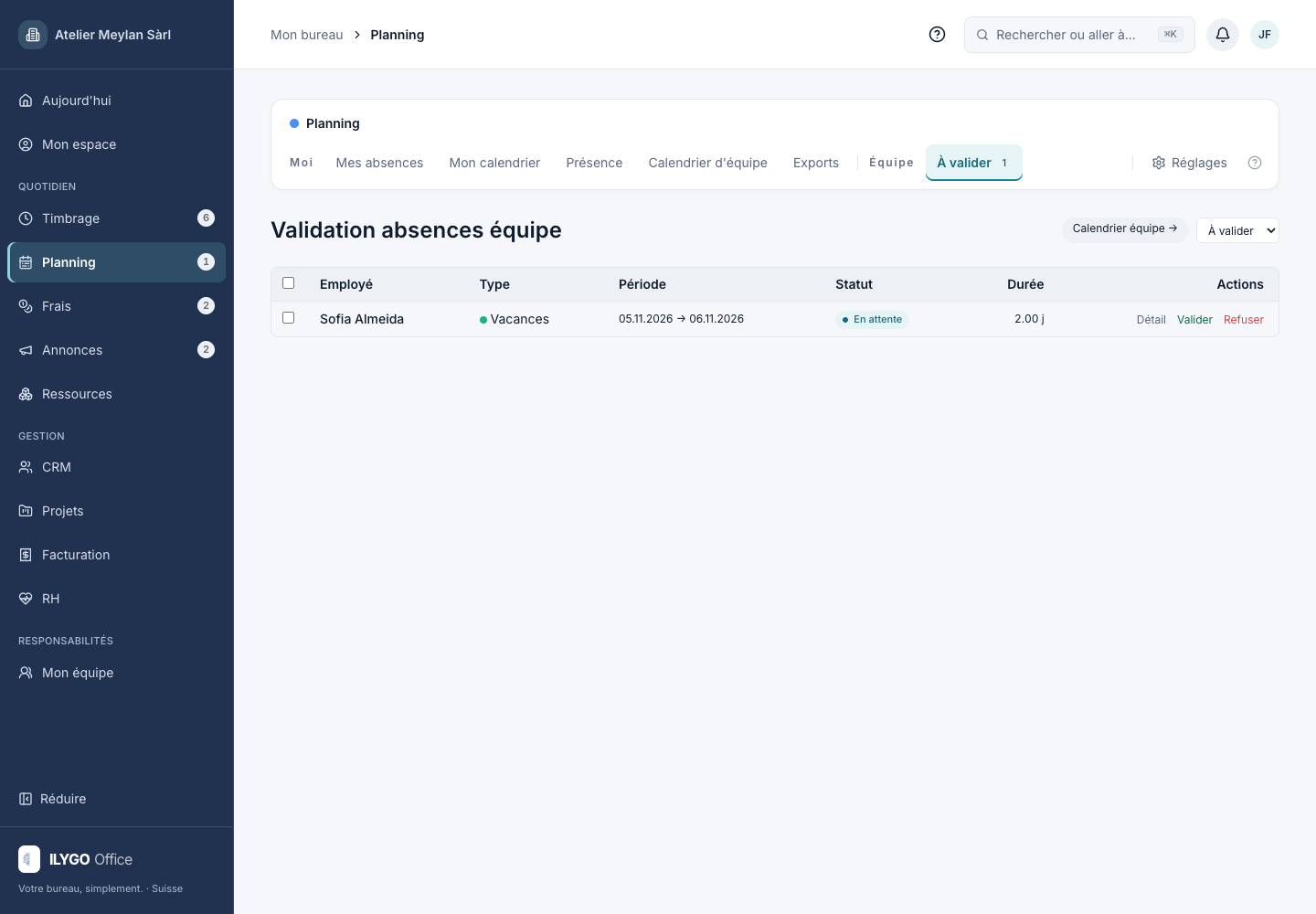The height and width of the screenshot is (914, 1316).
Task: Click the Ressources icon in sidebar
Action: point(26,394)
